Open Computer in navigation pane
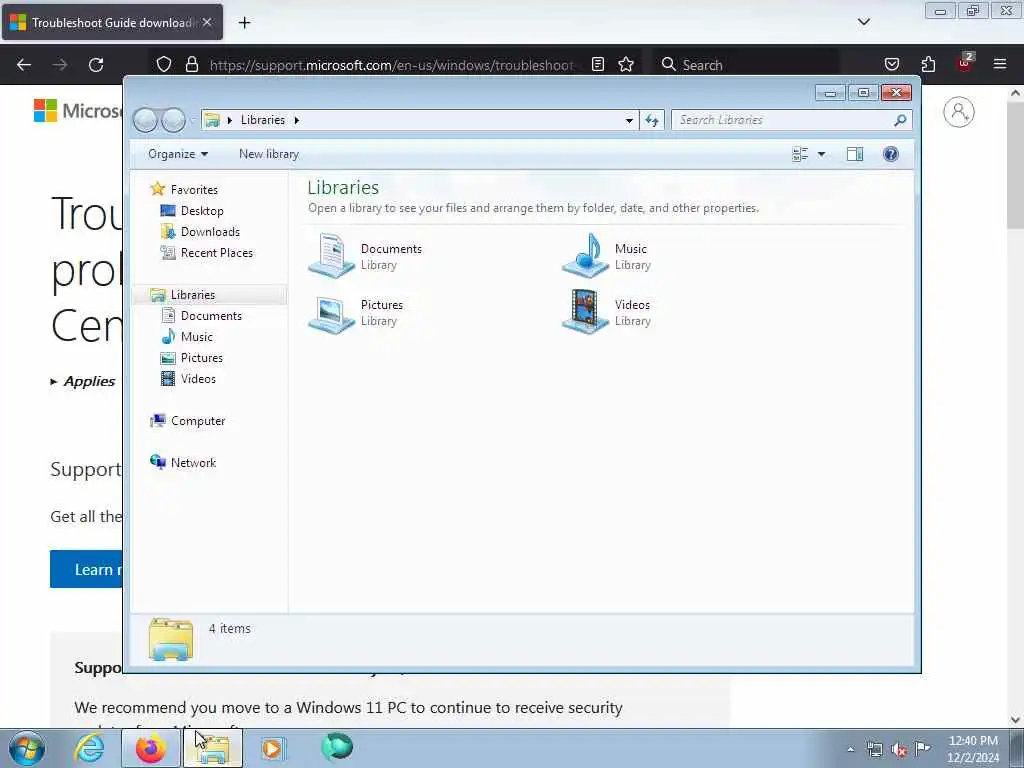Viewport: 1024px width, 768px height. tap(197, 421)
